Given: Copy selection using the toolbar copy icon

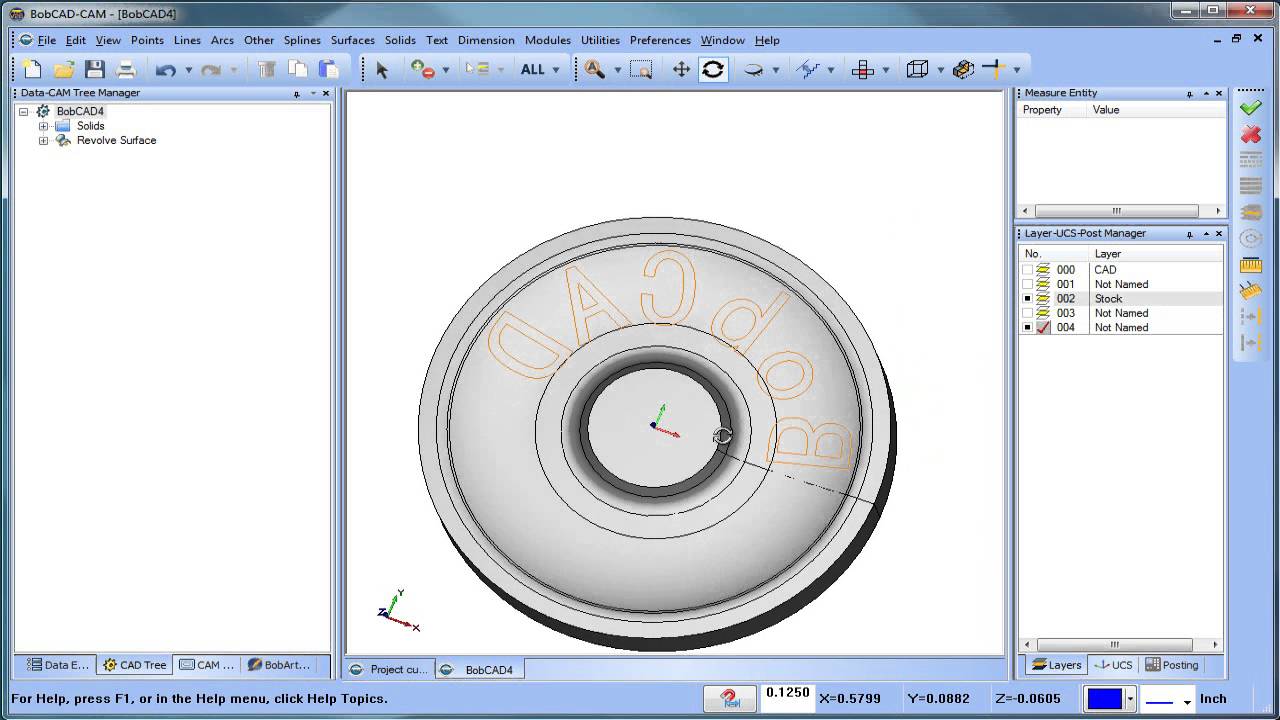Looking at the screenshot, I should 298,69.
